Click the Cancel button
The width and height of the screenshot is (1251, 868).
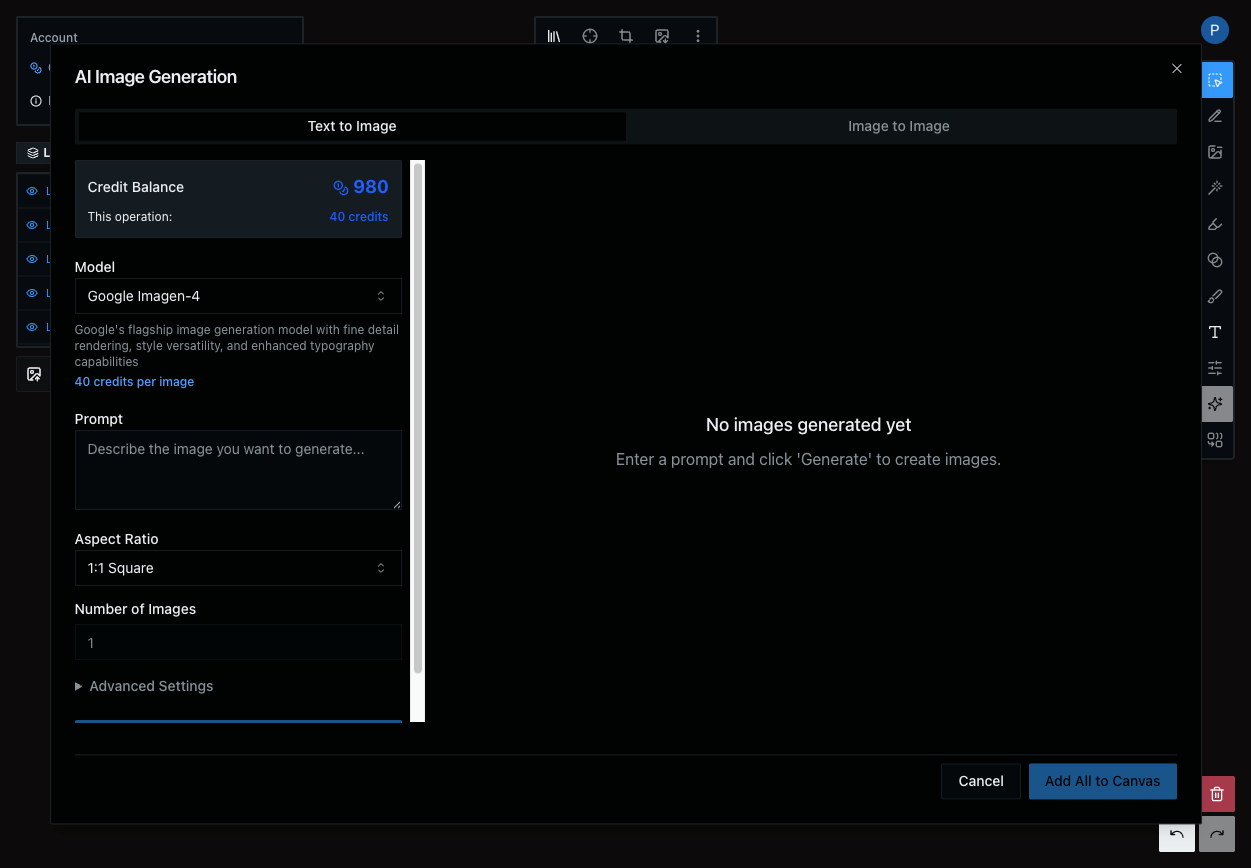(x=980, y=781)
